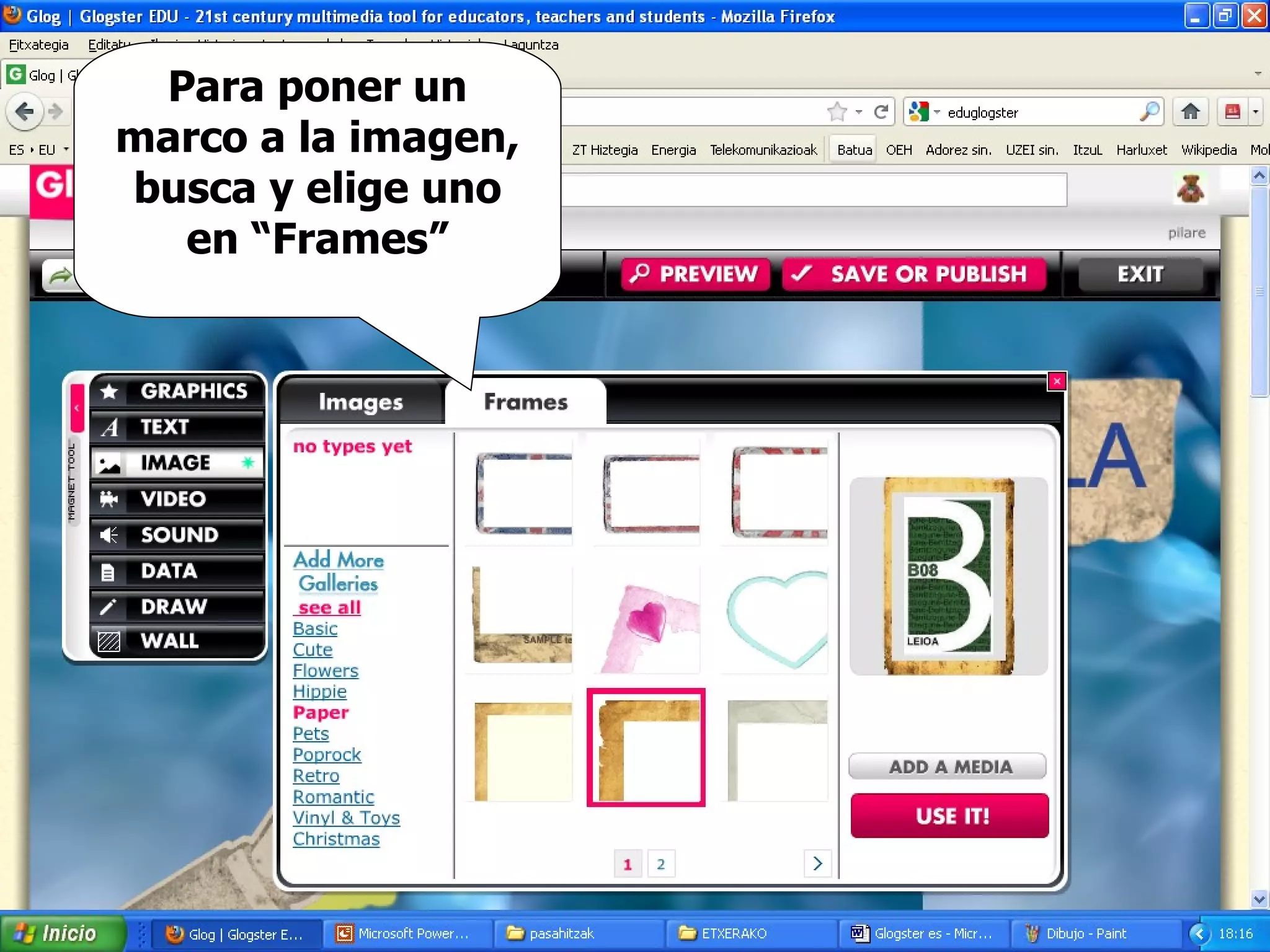Collapse the magnet tool with pink handle
Image resolution: width=1270 pixels, height=952 pixels.
click(77, 408)
